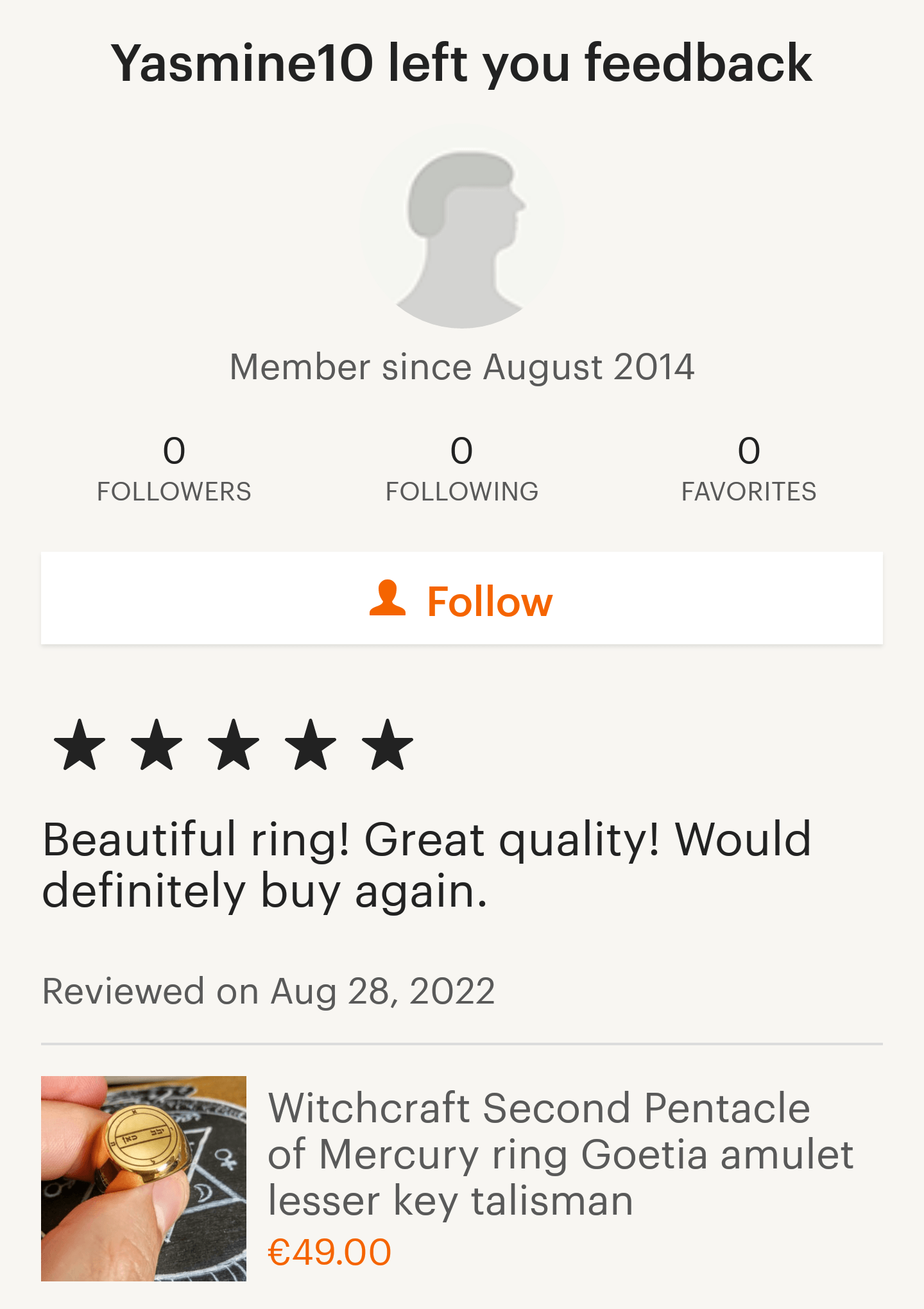Open the Witchcraft Second Pentacle listing title
This screenshot has width=924, height=1309.
point(560,1154)
